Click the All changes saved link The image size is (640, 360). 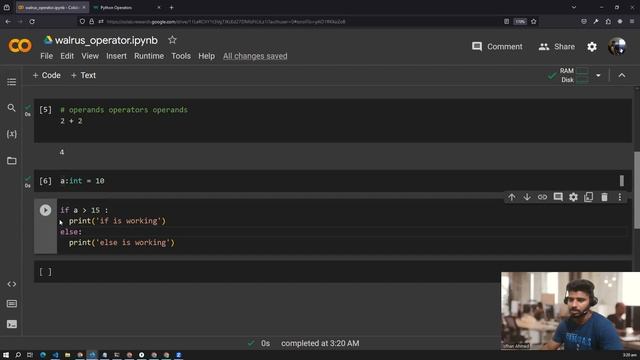255,56
